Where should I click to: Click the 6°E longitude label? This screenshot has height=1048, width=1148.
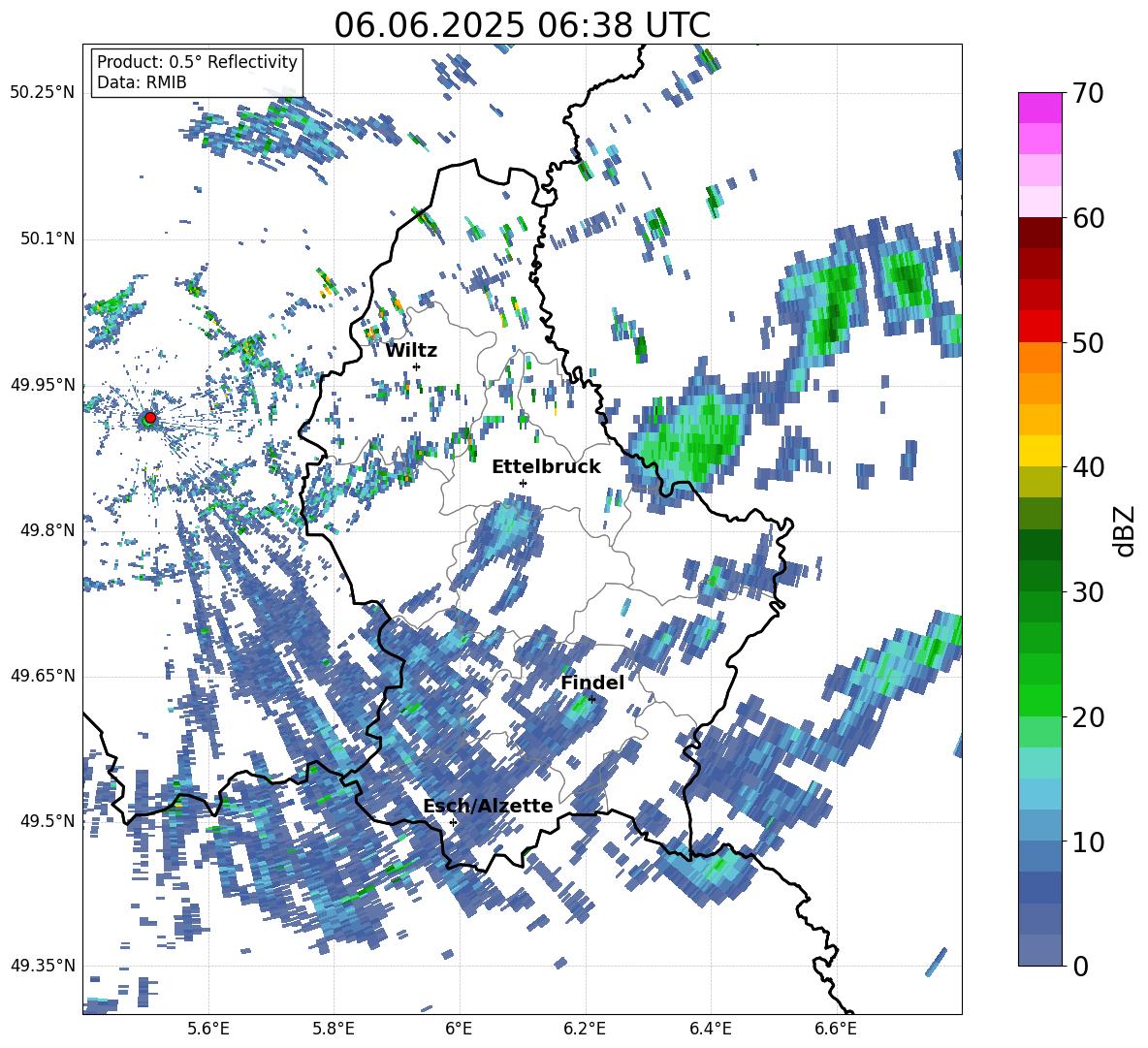pyautogui.click(x=459, y=1029)
